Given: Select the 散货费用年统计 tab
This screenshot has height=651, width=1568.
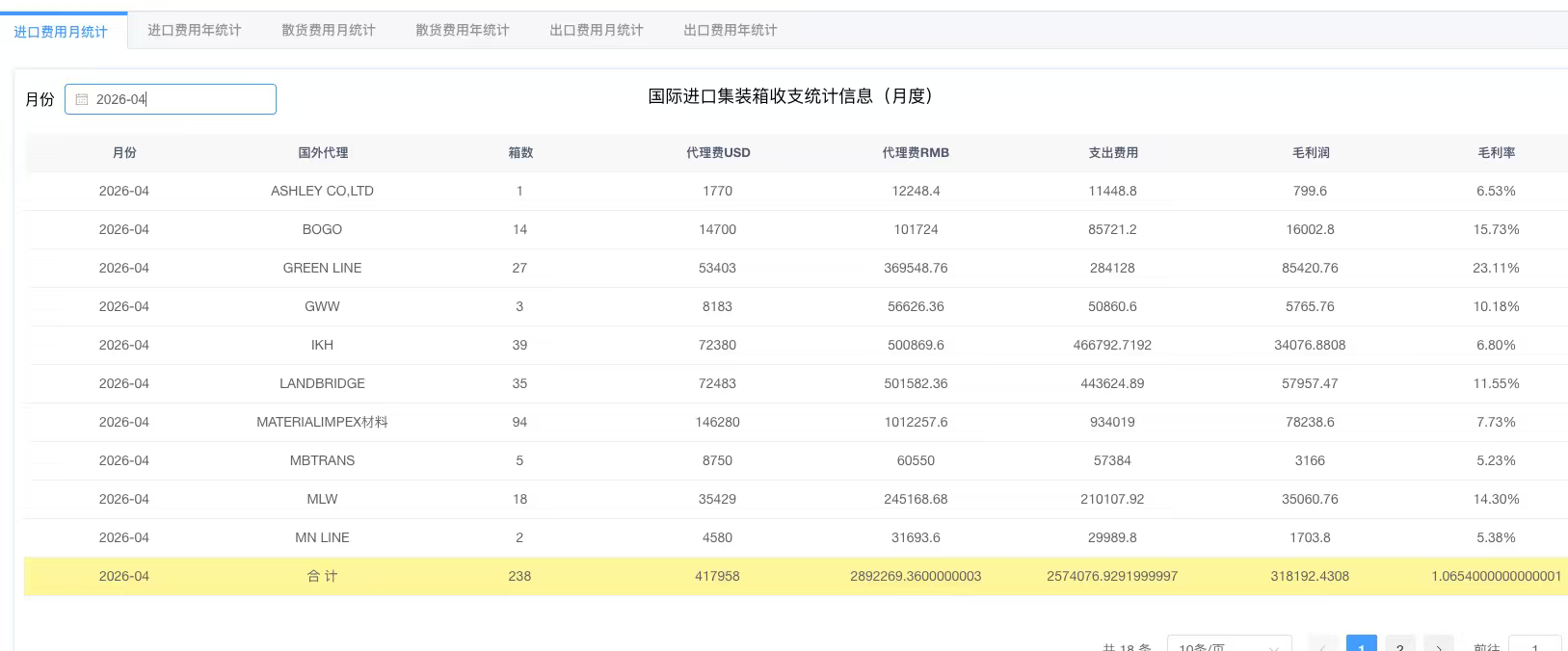Looking at the screenshot, I should (463, 31).
